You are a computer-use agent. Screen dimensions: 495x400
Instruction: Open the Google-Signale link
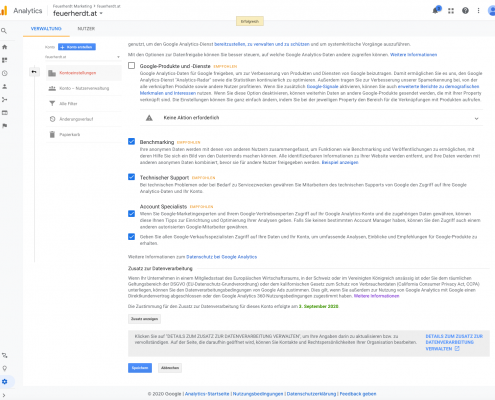point(322,86)
